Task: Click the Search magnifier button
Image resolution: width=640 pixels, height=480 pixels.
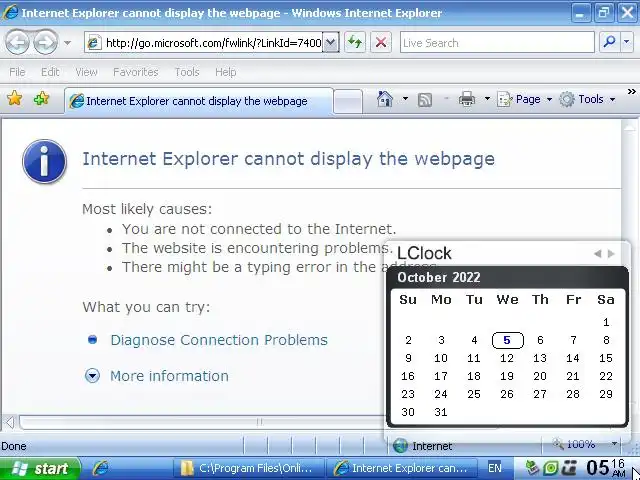Action: [609, 42]
